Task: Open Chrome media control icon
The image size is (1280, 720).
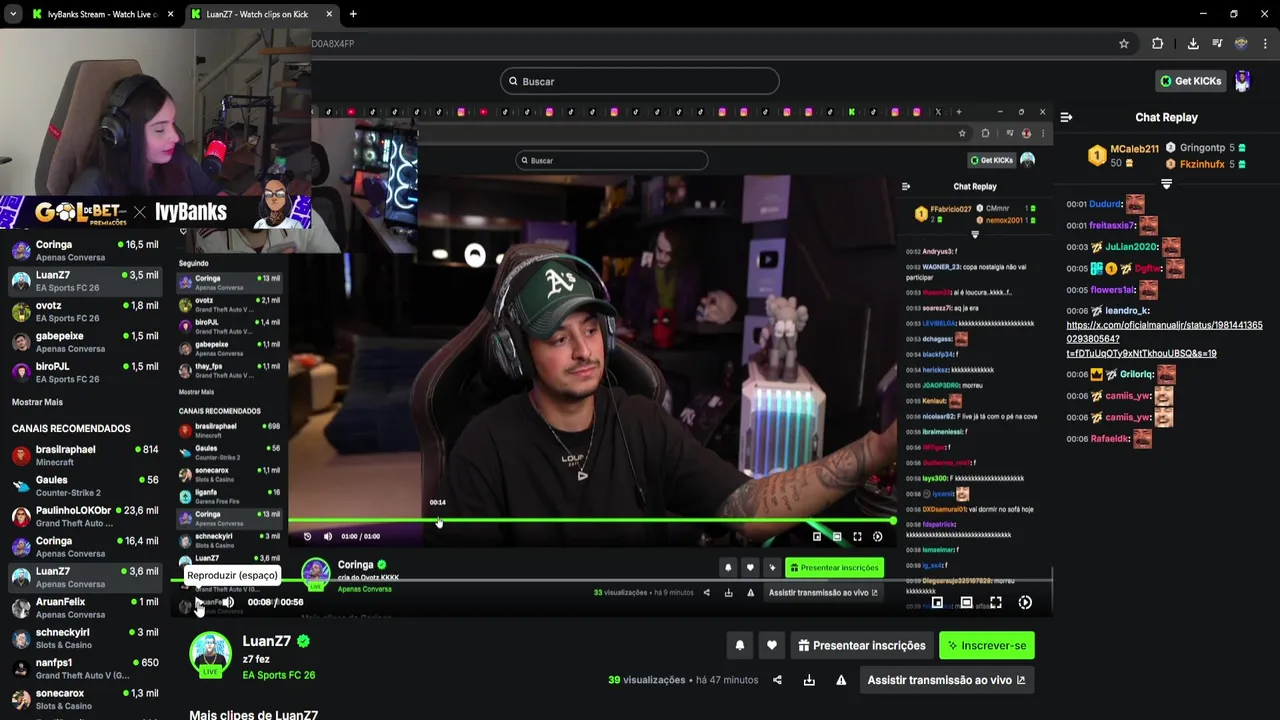Action: pos(1217,44)
